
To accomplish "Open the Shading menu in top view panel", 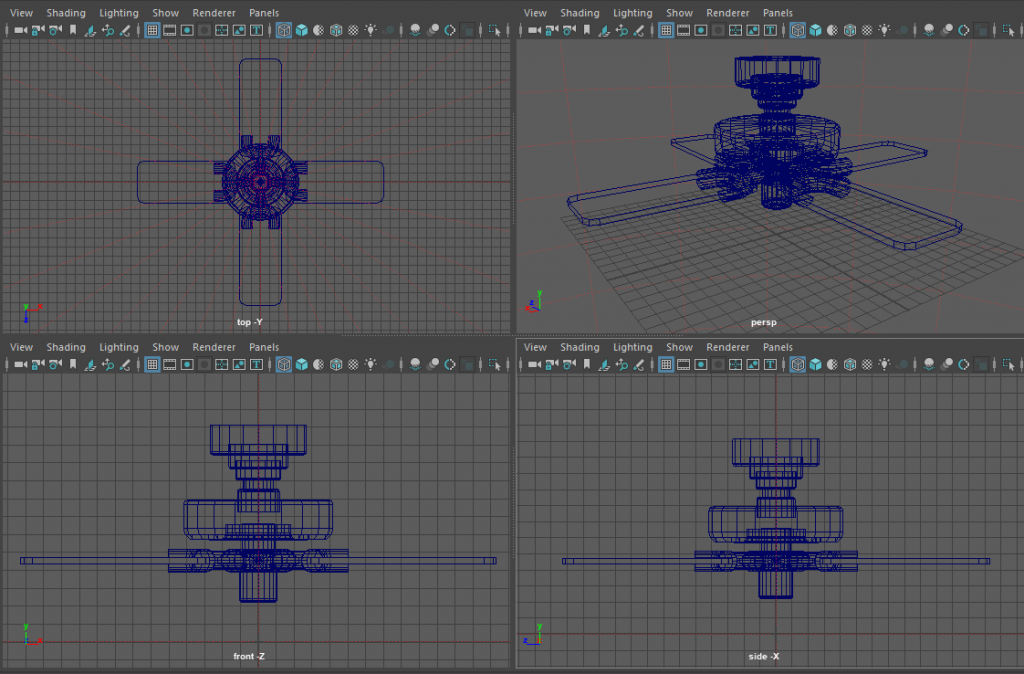I will pyautogui.click(x=66, y=13).
